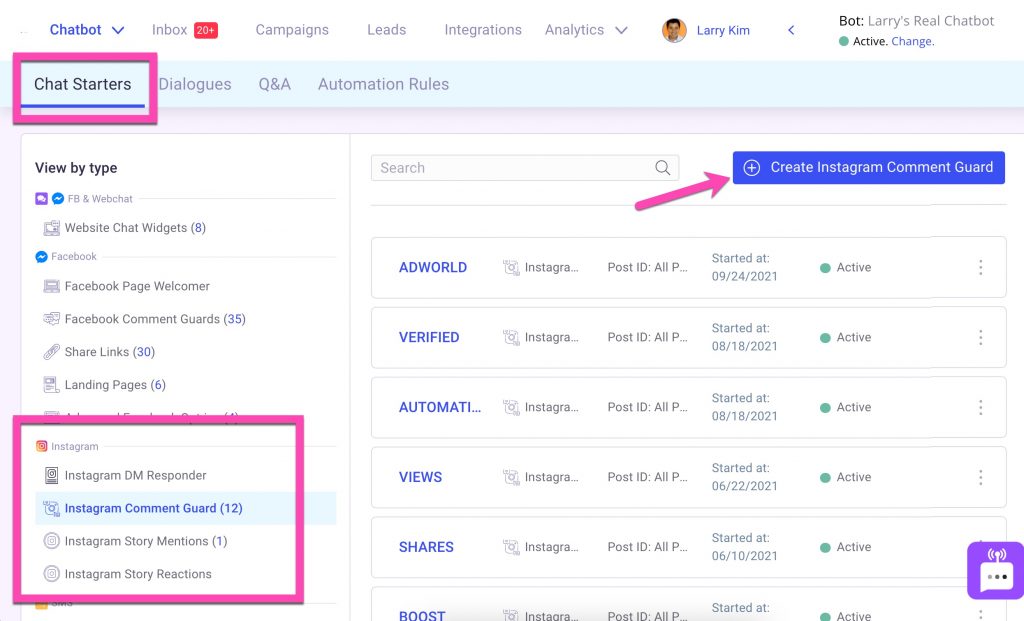
Task: Click the Instagram type icon in VIEWS row
Action: [511, 477]
